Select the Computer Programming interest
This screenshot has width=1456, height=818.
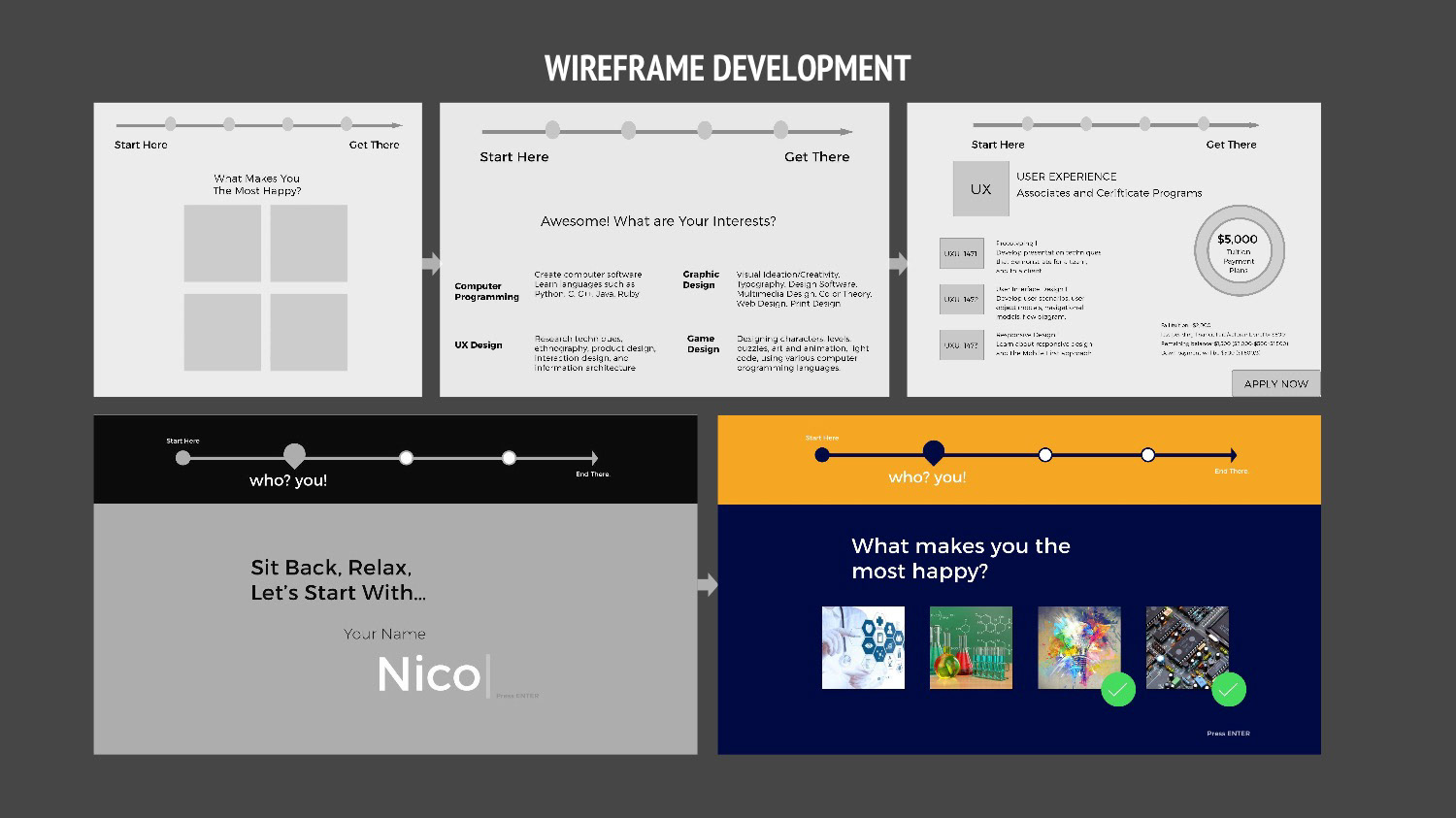point(486,291)
